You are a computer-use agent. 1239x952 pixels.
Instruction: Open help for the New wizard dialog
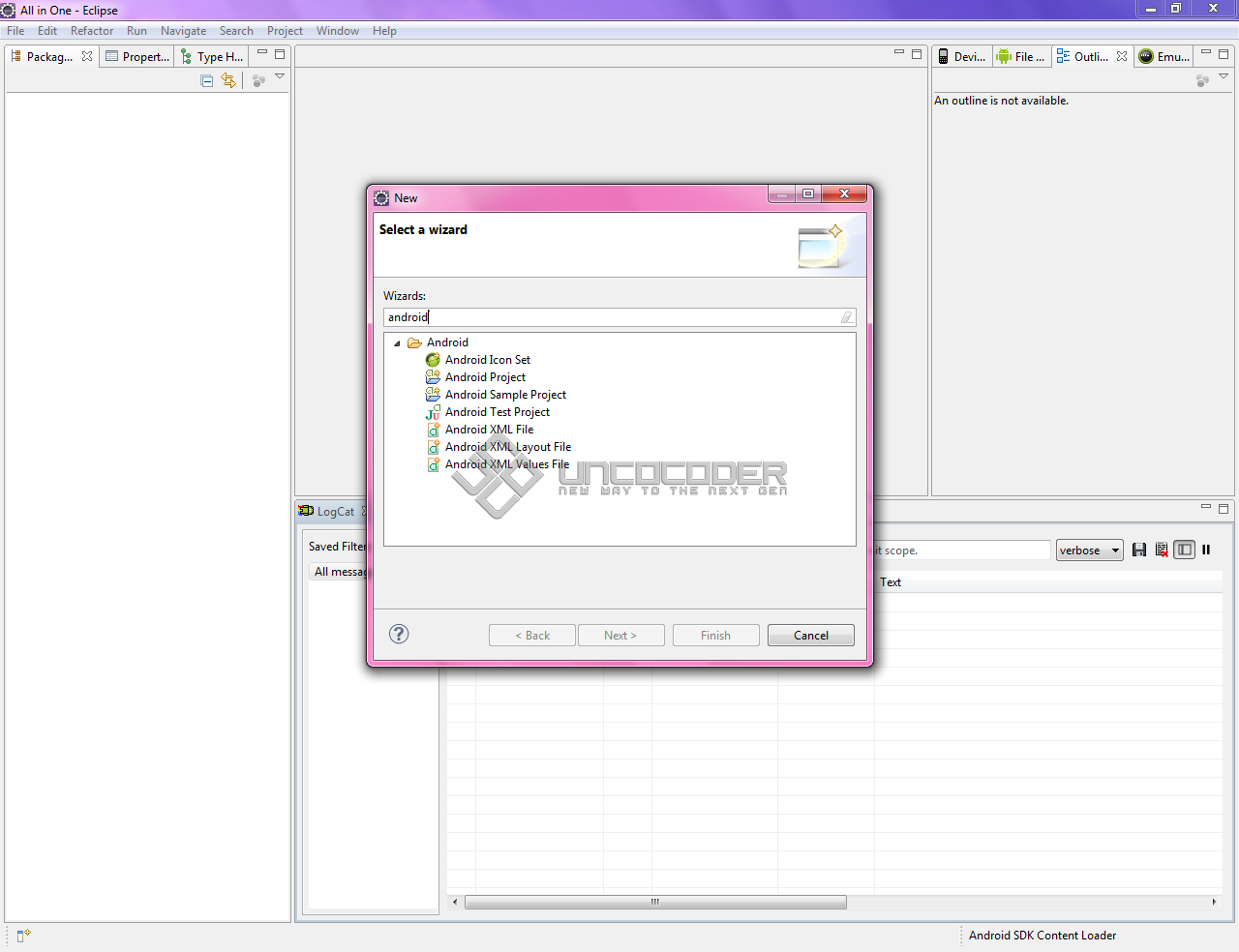(x=399, y=634)
